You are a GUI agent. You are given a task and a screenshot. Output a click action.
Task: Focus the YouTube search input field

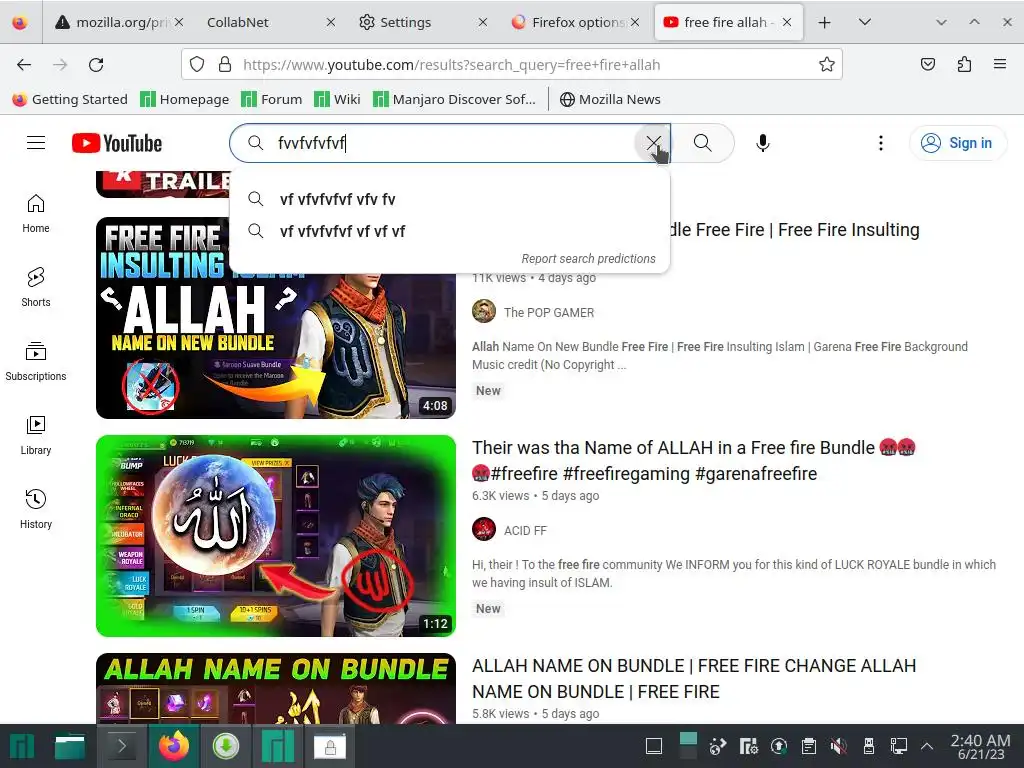tap(451, 143)
